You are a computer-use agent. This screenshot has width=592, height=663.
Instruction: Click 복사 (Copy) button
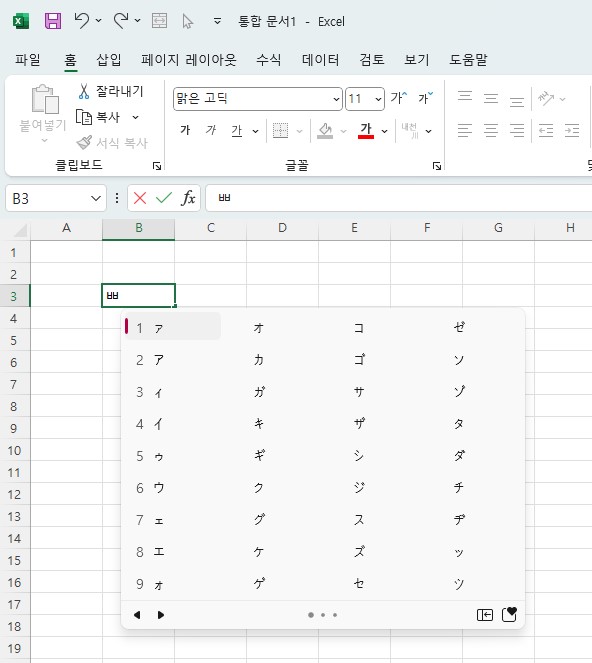click(x=98, y=117)
